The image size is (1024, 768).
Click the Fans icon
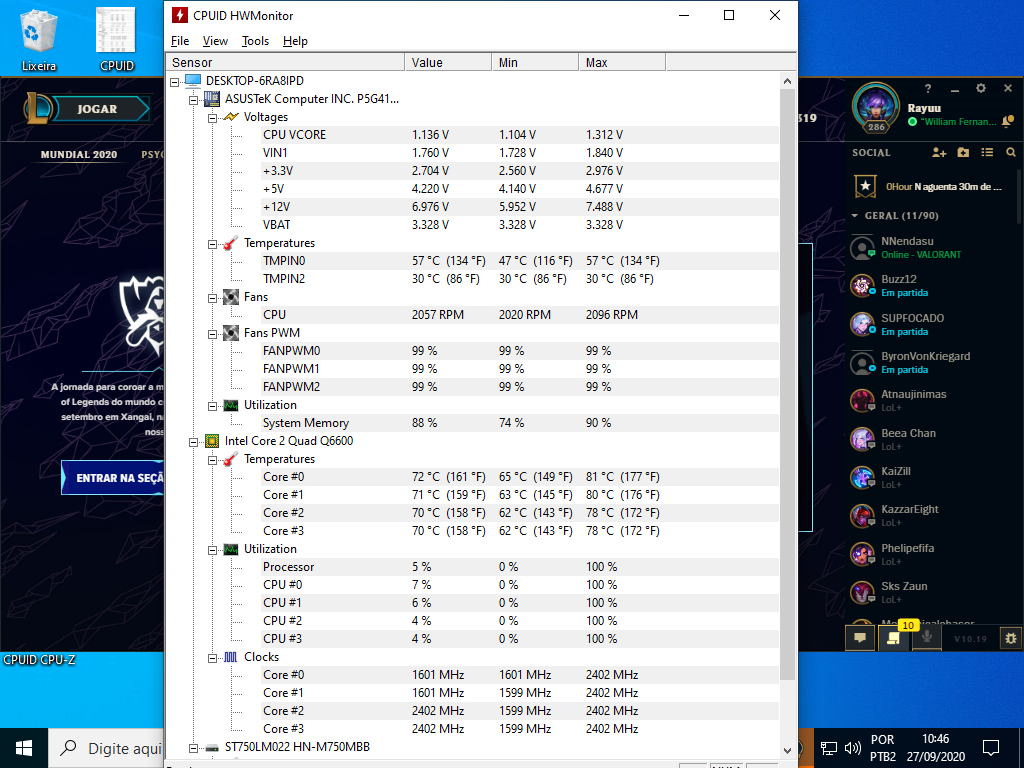click(231, 297)
